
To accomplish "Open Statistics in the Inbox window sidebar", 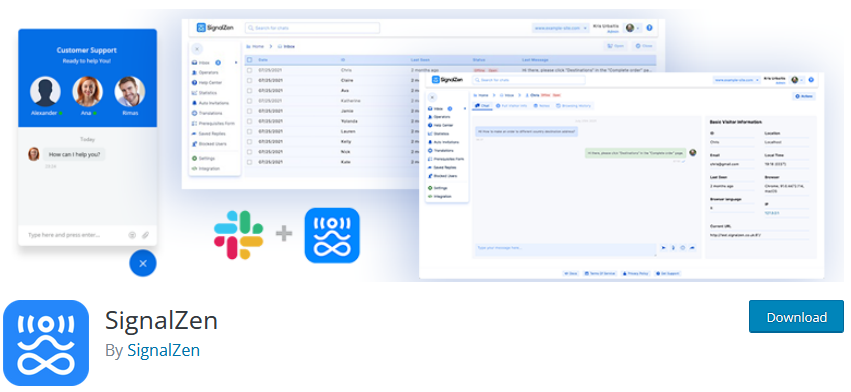I will [204, 93].
